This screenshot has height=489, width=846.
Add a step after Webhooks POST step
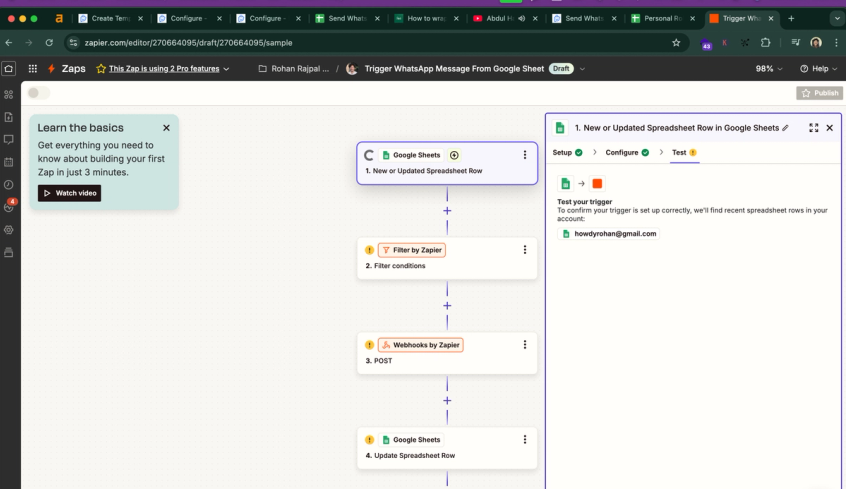point(447,400)
